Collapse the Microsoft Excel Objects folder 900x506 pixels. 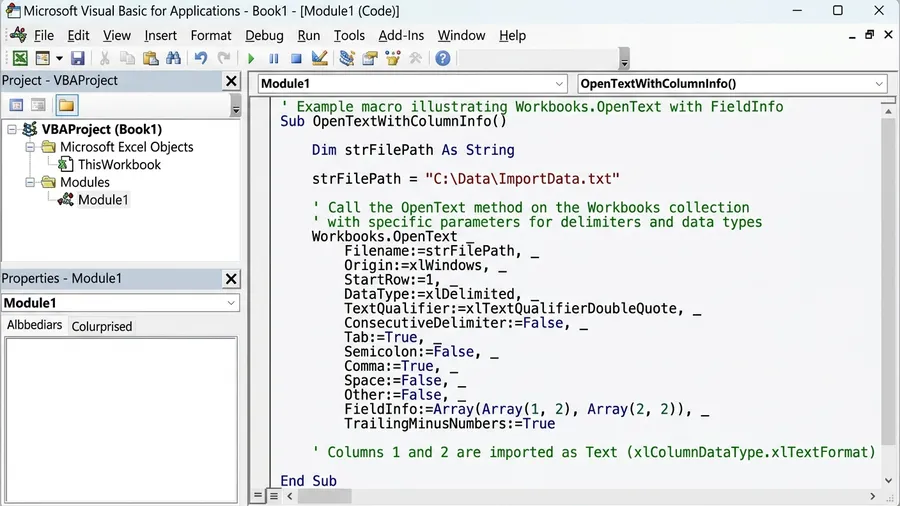pos(30,147)
